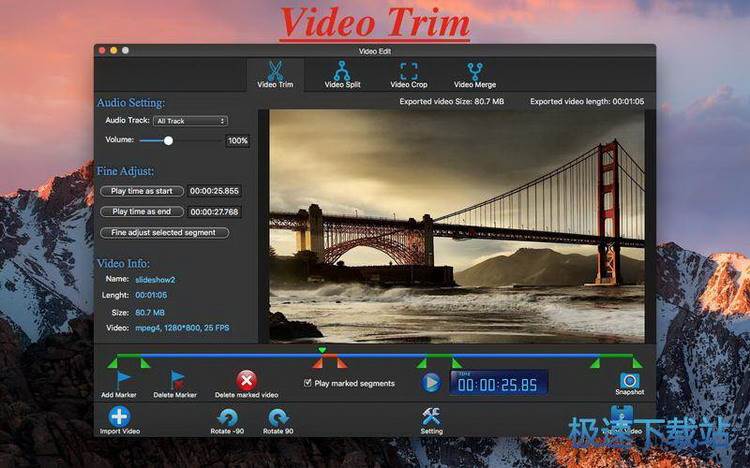Click the start time field 00:00:25.855
Image resolution: width=750 pixels, height=468 pixels.
(214, 191)
